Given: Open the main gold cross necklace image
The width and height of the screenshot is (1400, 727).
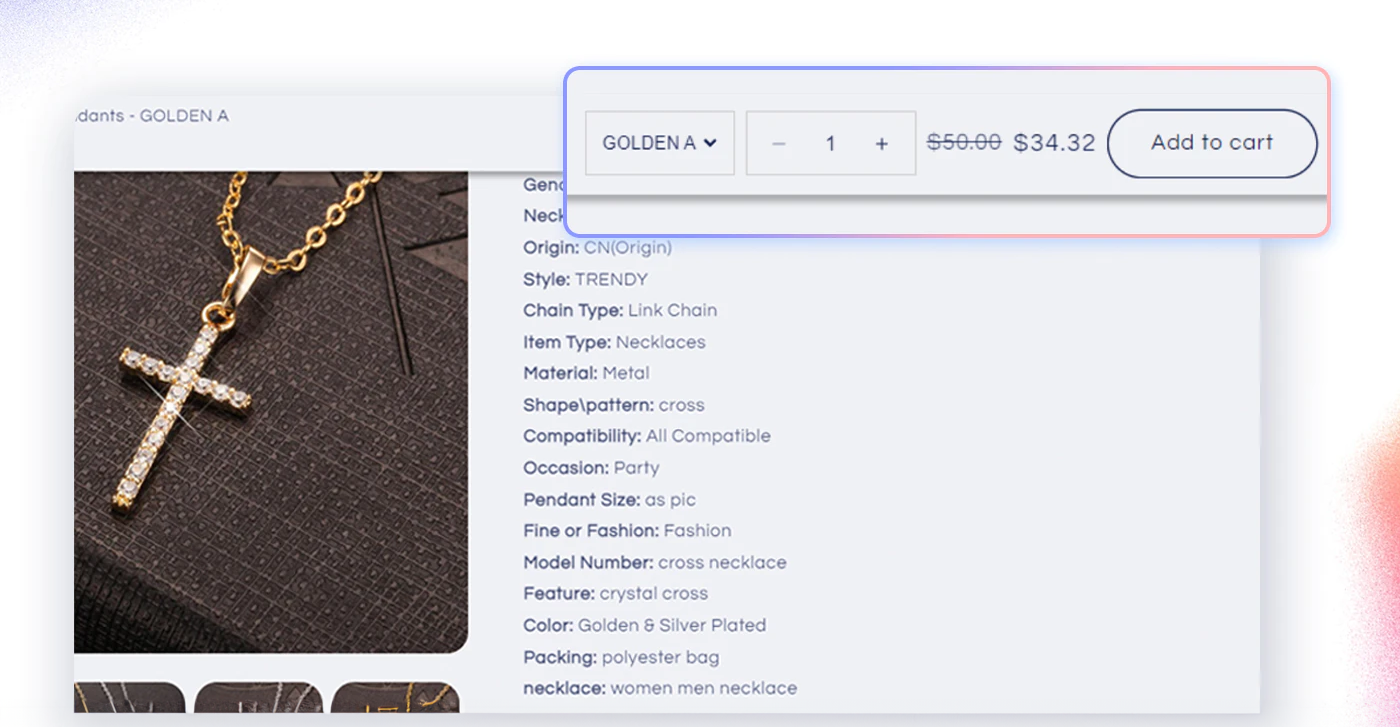Looking at the screenshot, I should pos(270,410).
